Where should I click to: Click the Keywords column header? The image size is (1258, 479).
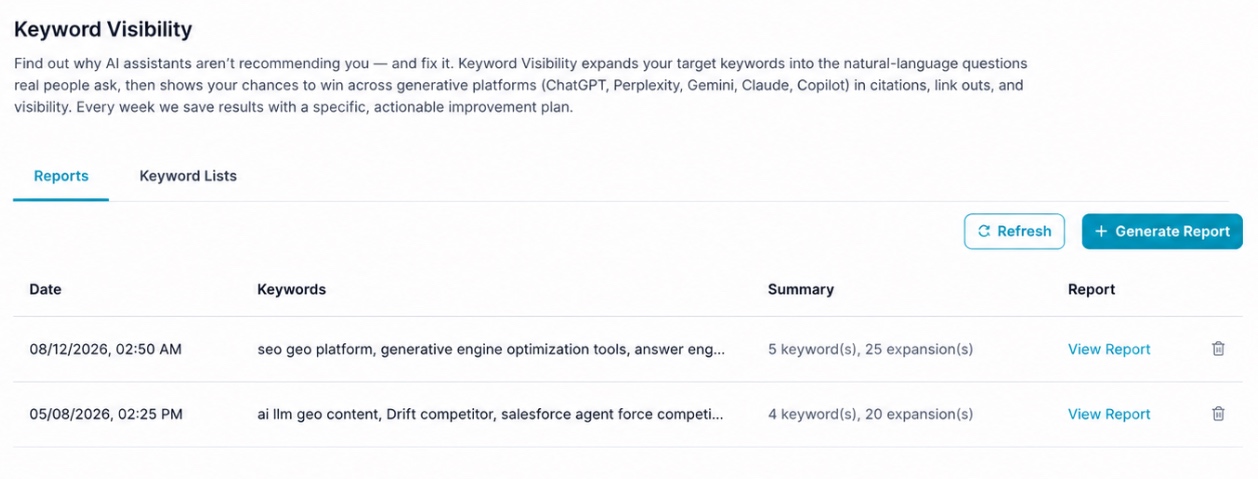291,289
